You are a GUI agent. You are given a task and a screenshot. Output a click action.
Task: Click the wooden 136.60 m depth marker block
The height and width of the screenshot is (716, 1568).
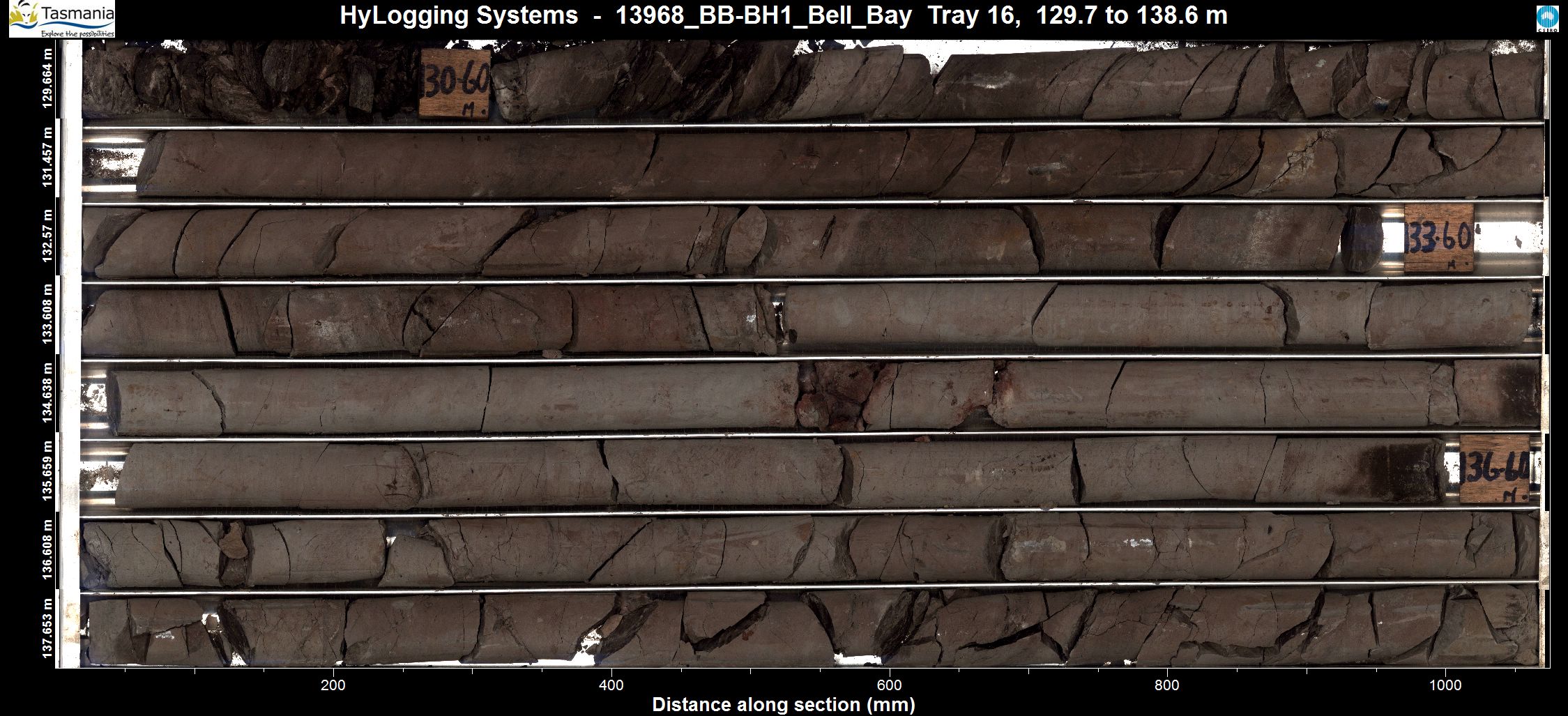click(1495, 469)
